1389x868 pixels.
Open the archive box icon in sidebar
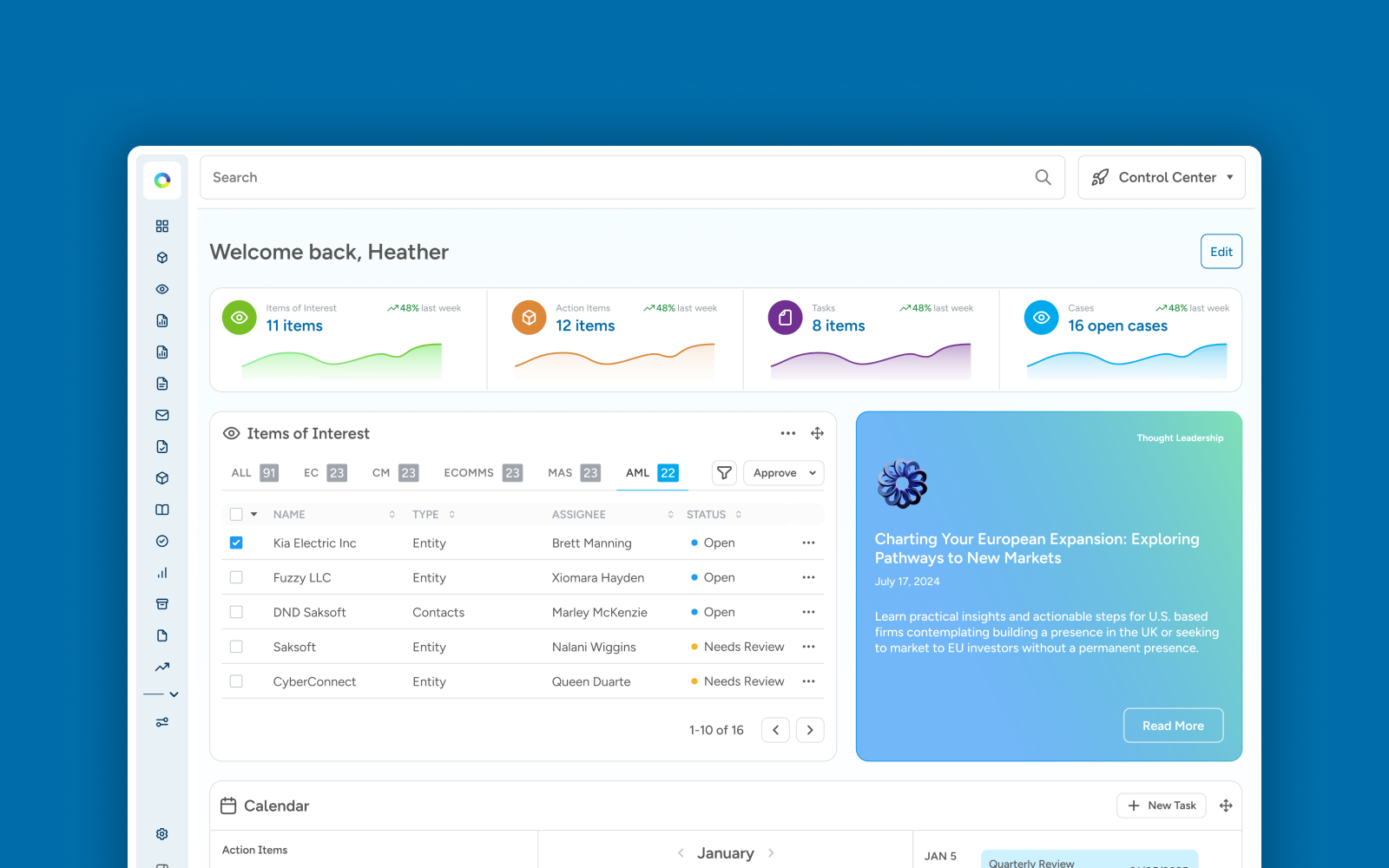click(162, 604)
